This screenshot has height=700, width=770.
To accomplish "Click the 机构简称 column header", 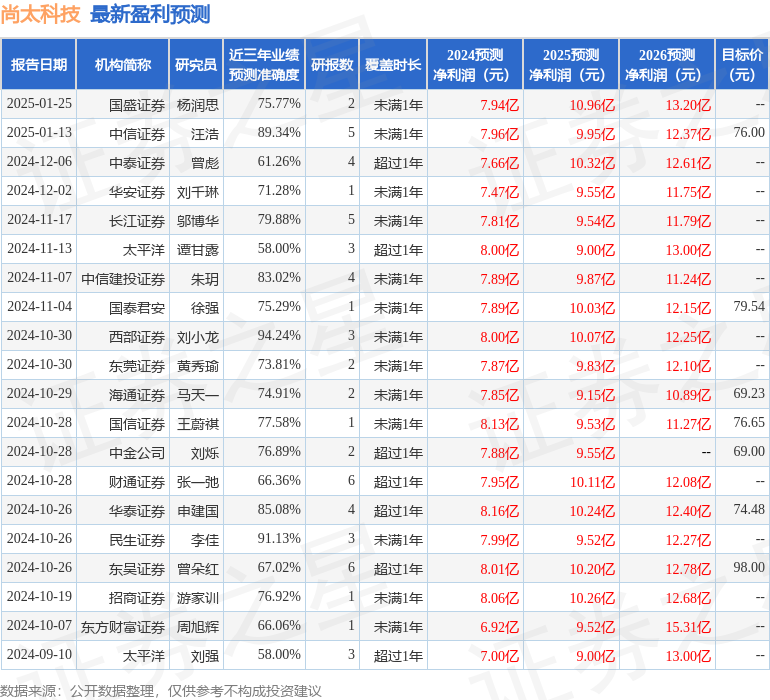I will (123, 65).
